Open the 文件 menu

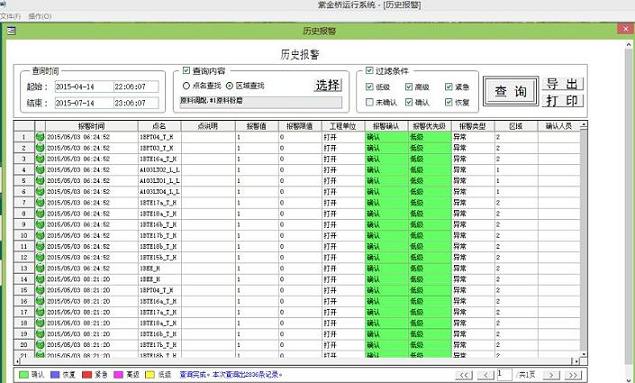coord(10,16)
